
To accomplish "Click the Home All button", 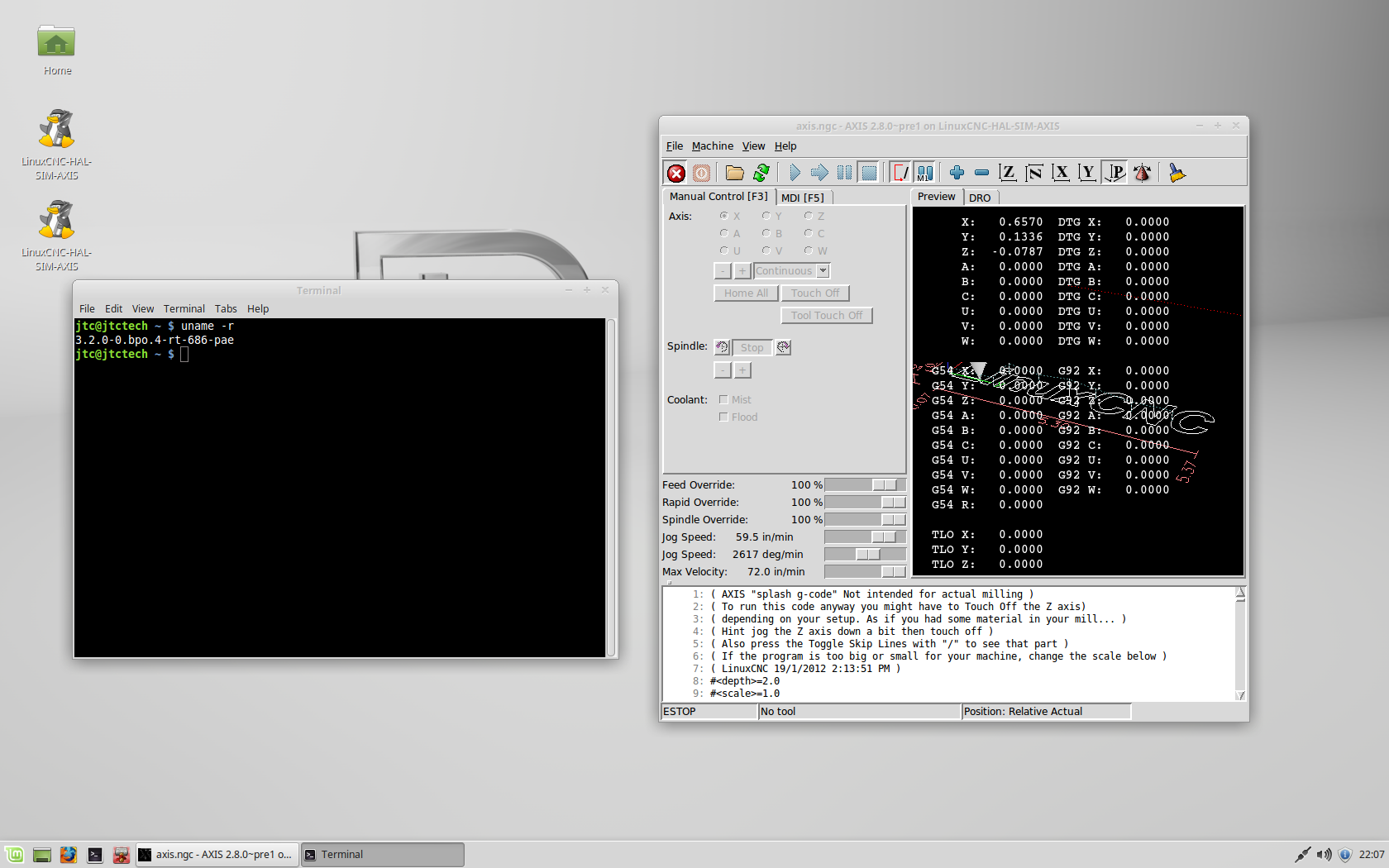I will (x=746, y=293).
